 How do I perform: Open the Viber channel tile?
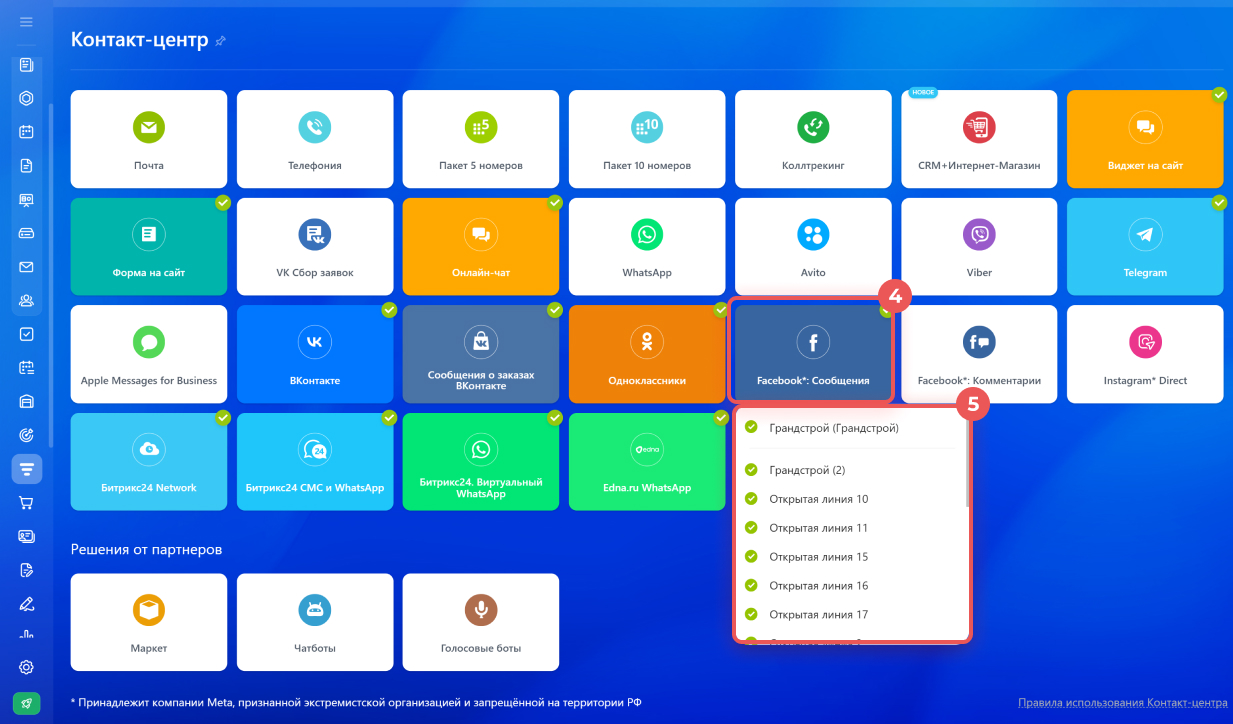(x=979, y=247)
